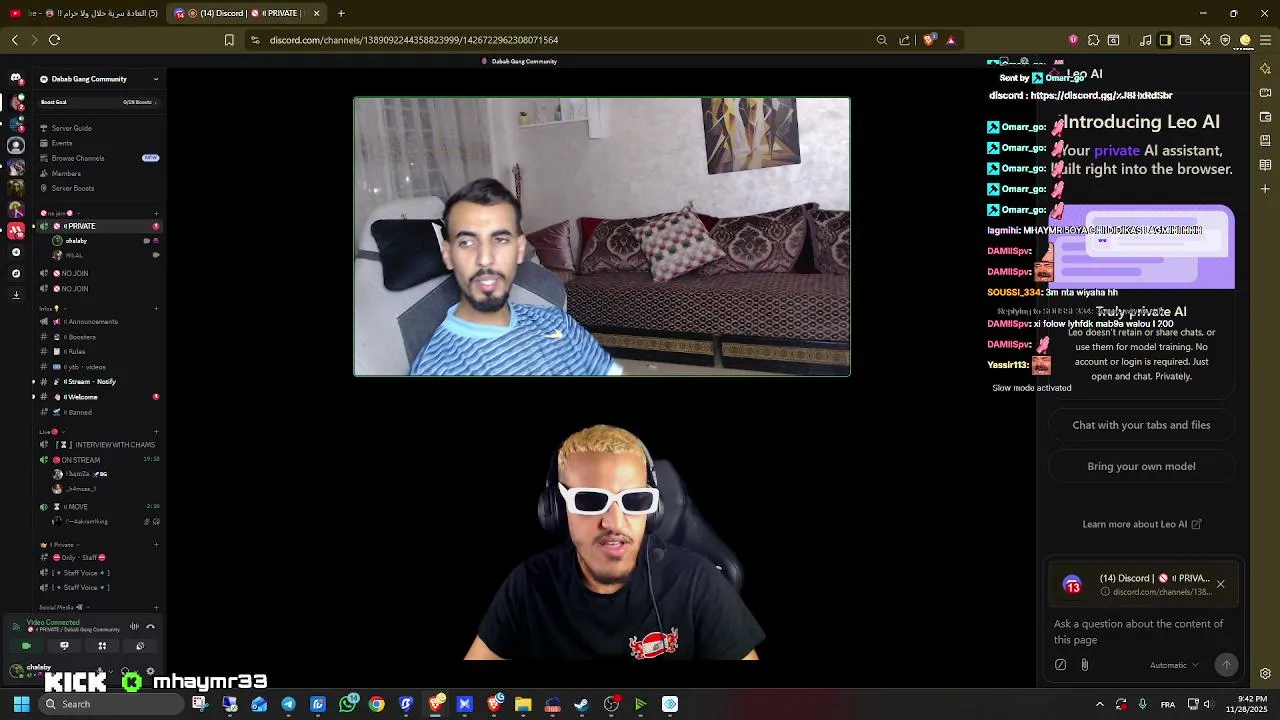Toggle soundboard button in voice panel
This screenshot has height=720, width=1280.
[140, 646]
